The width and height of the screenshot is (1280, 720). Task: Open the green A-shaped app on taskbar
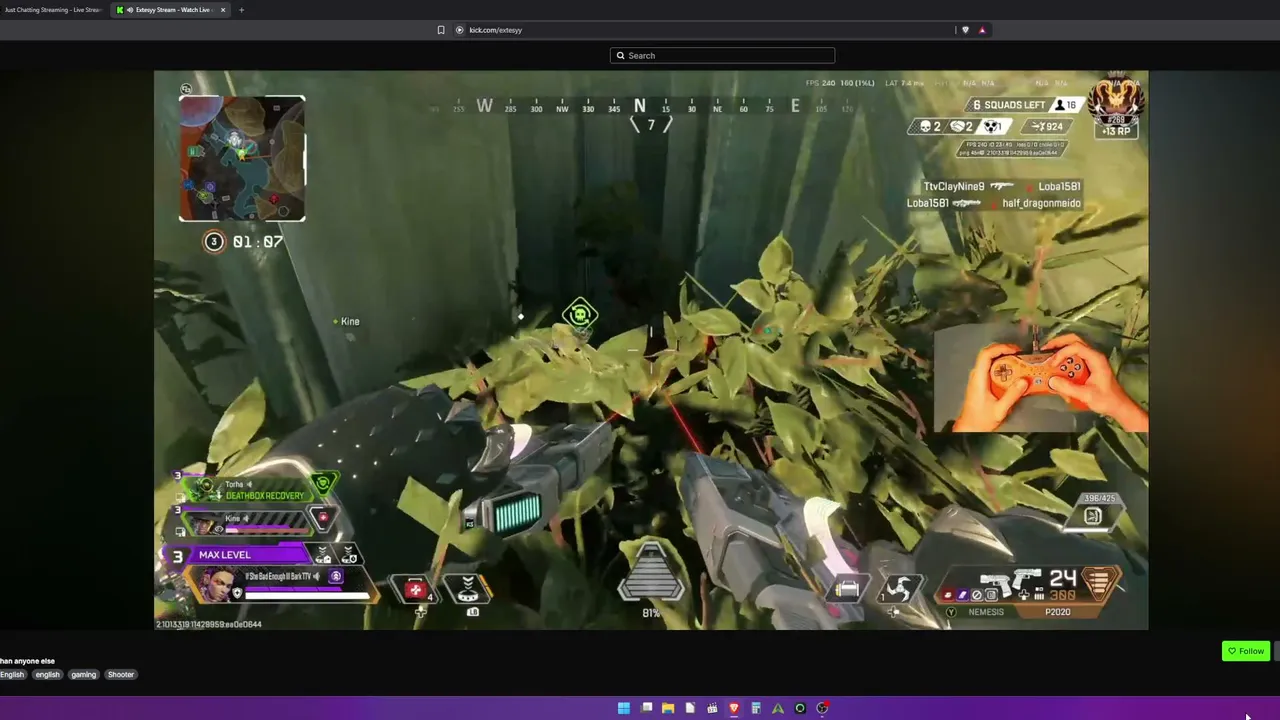tap(778, 708)
